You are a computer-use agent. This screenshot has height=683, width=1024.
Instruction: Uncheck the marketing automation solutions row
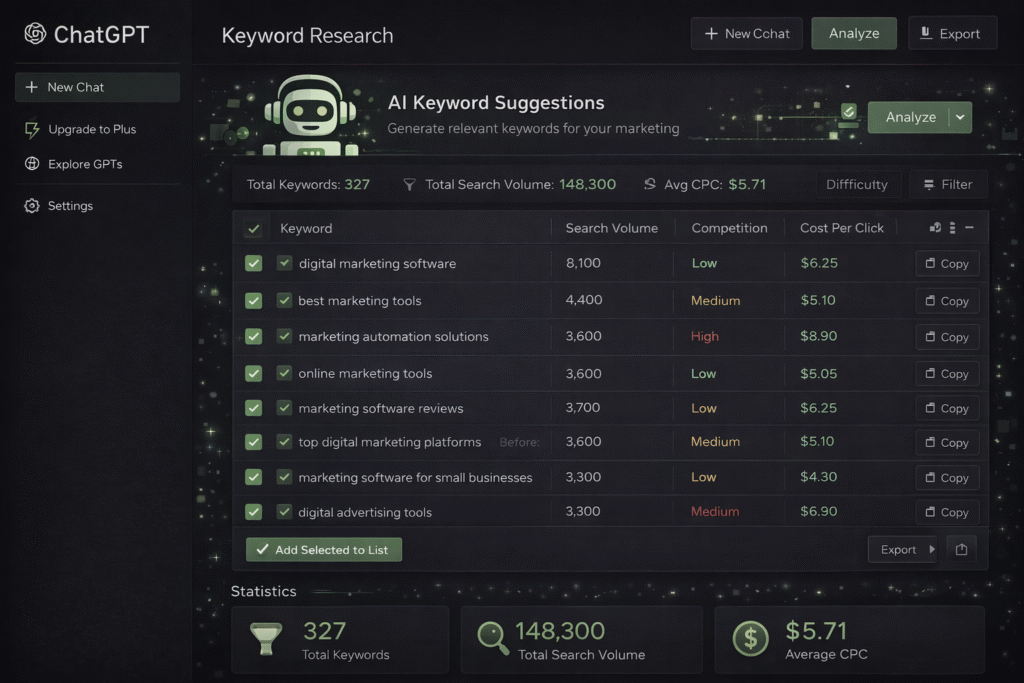[x=254, y=336]
